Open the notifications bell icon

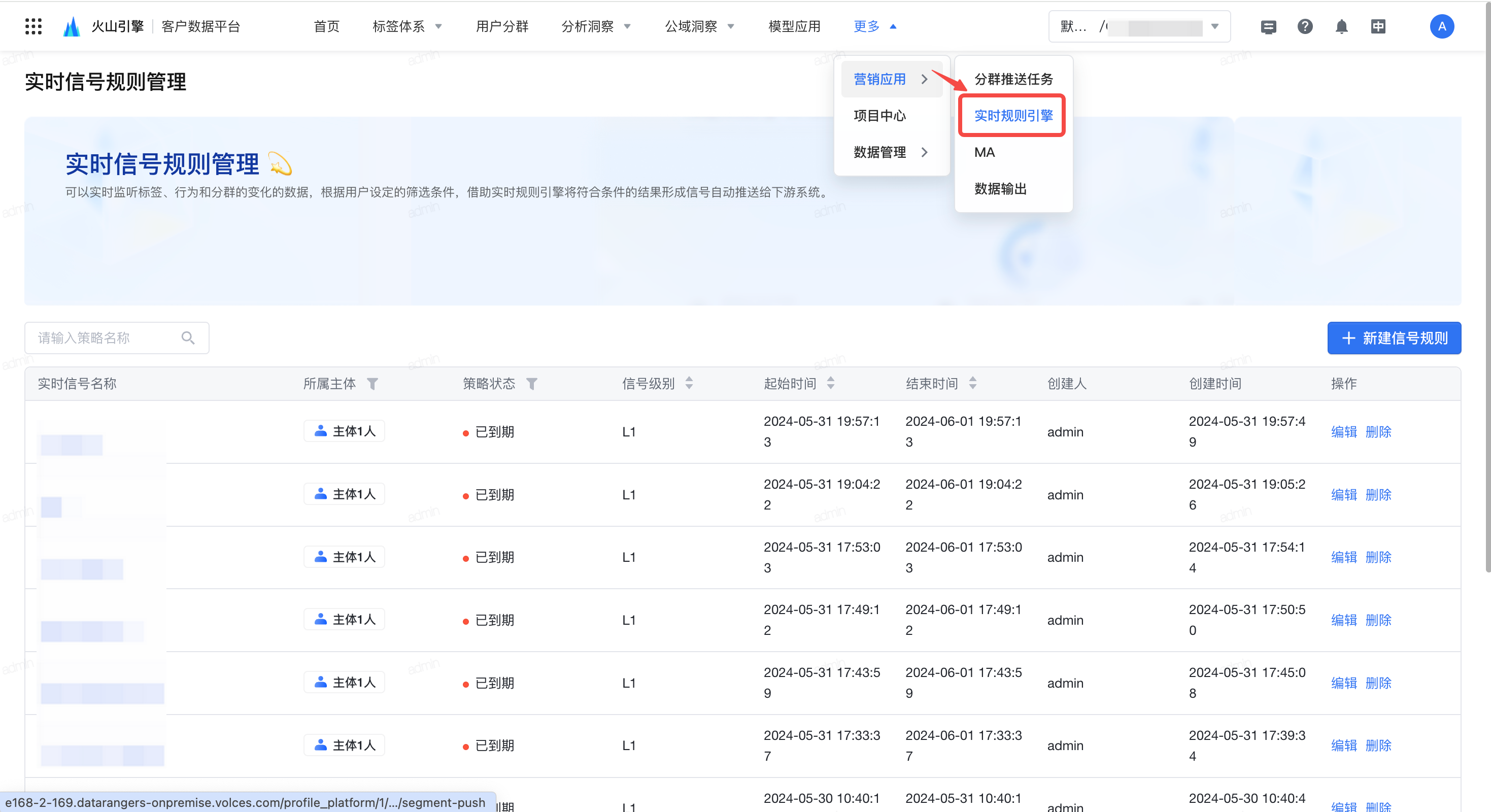tap(1341, 26)
